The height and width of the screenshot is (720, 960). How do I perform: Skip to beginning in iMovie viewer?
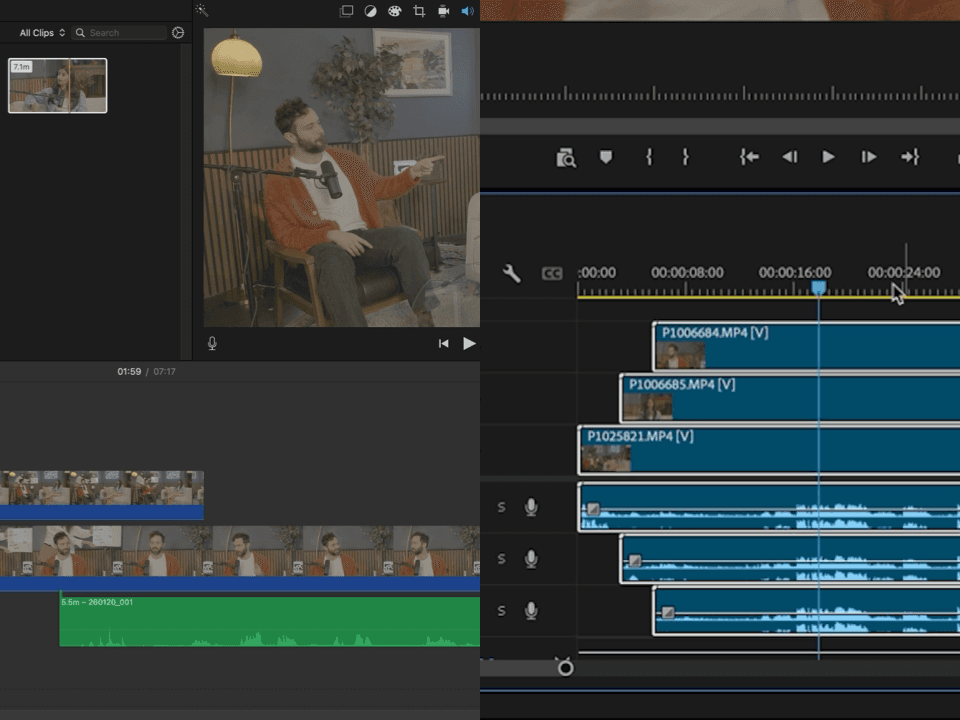[443, 343]
